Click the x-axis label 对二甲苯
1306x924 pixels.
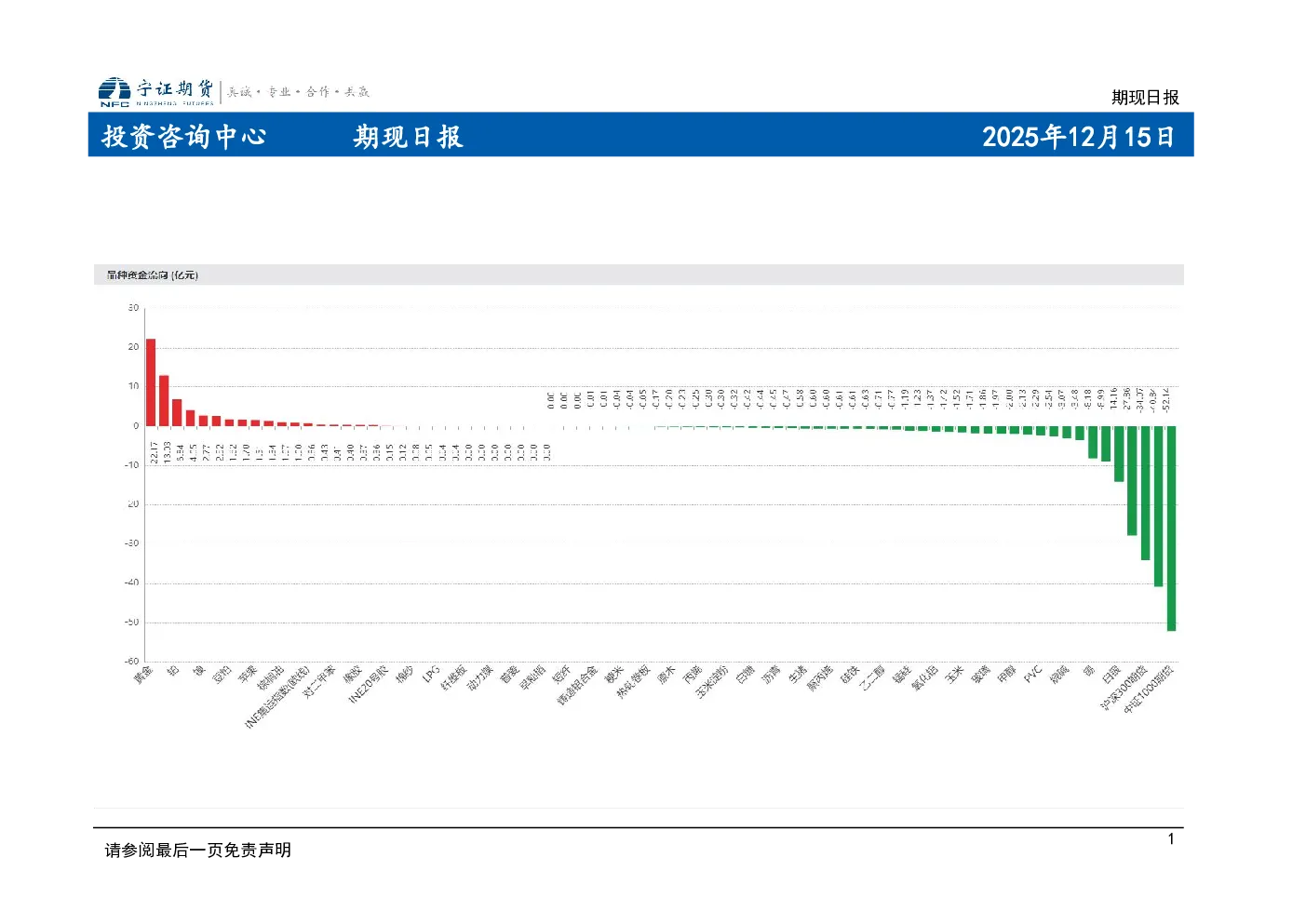click(x=320, y=681)
